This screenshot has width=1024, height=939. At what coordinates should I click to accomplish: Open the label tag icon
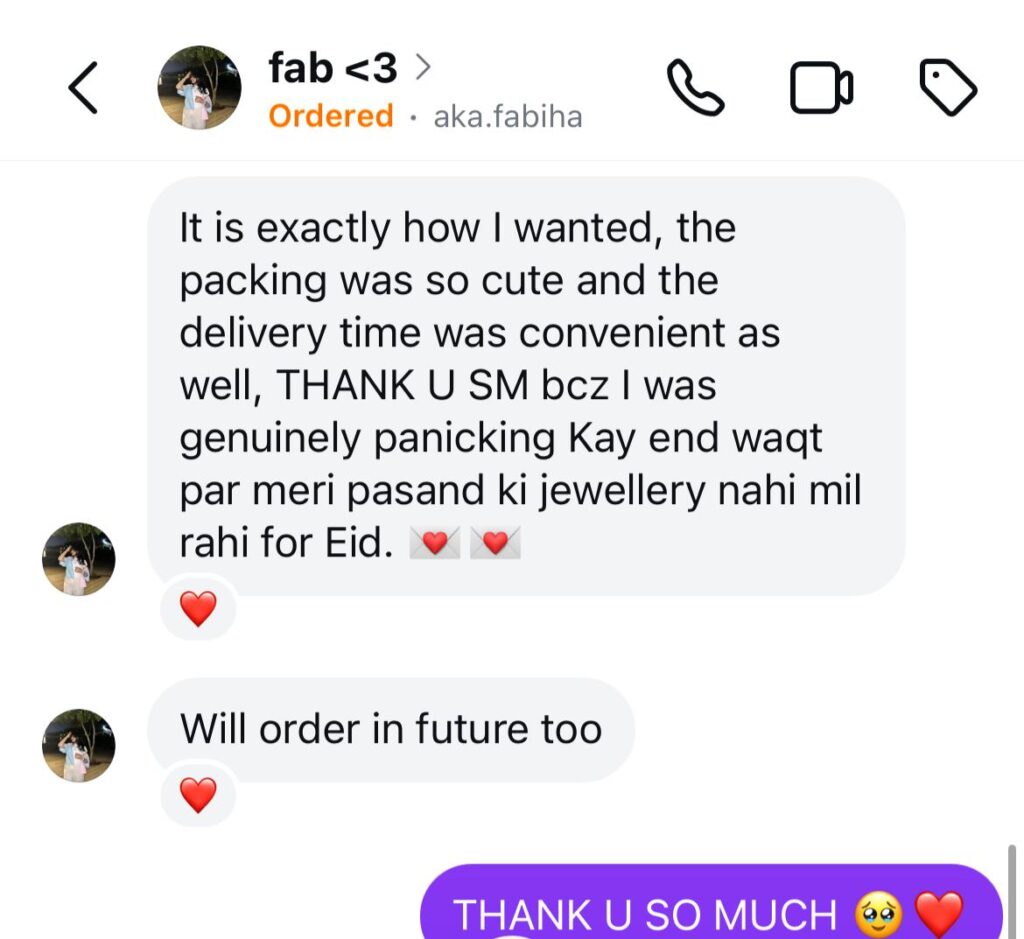tap(948, 87)
